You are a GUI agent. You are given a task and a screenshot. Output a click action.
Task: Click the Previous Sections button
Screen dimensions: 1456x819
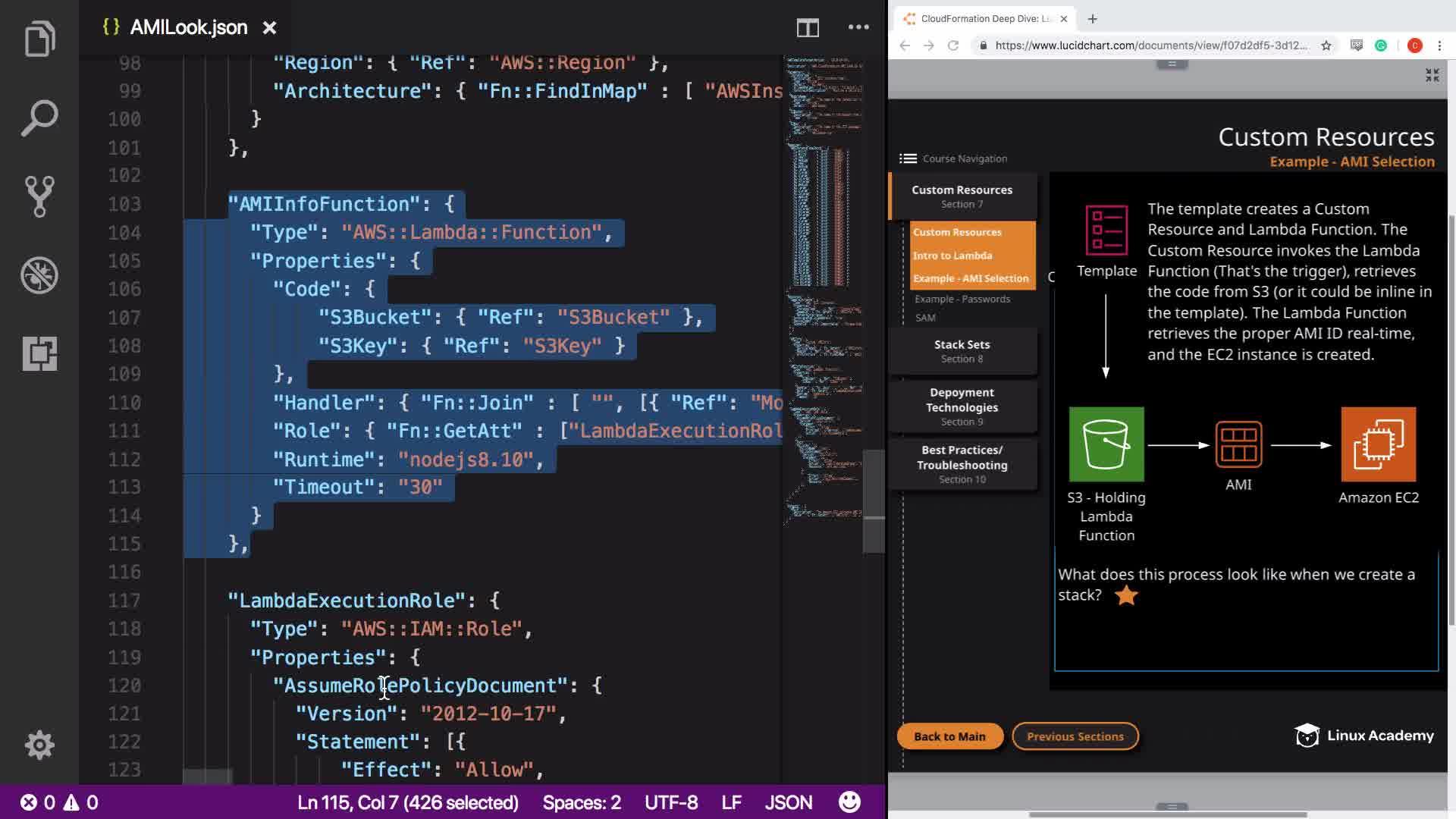tap(1075, 736)
